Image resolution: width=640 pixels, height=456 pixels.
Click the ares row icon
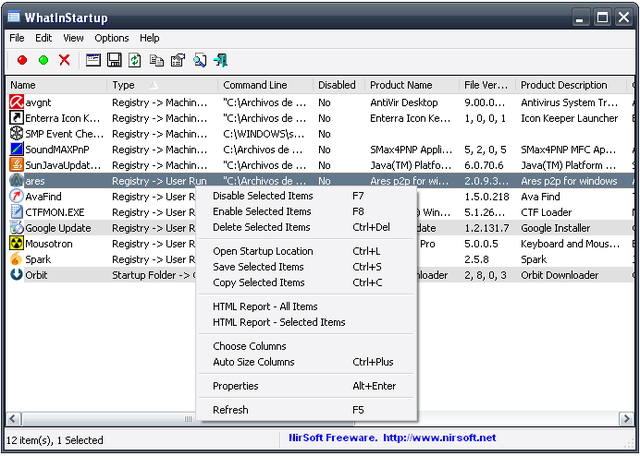click(16, 180)
